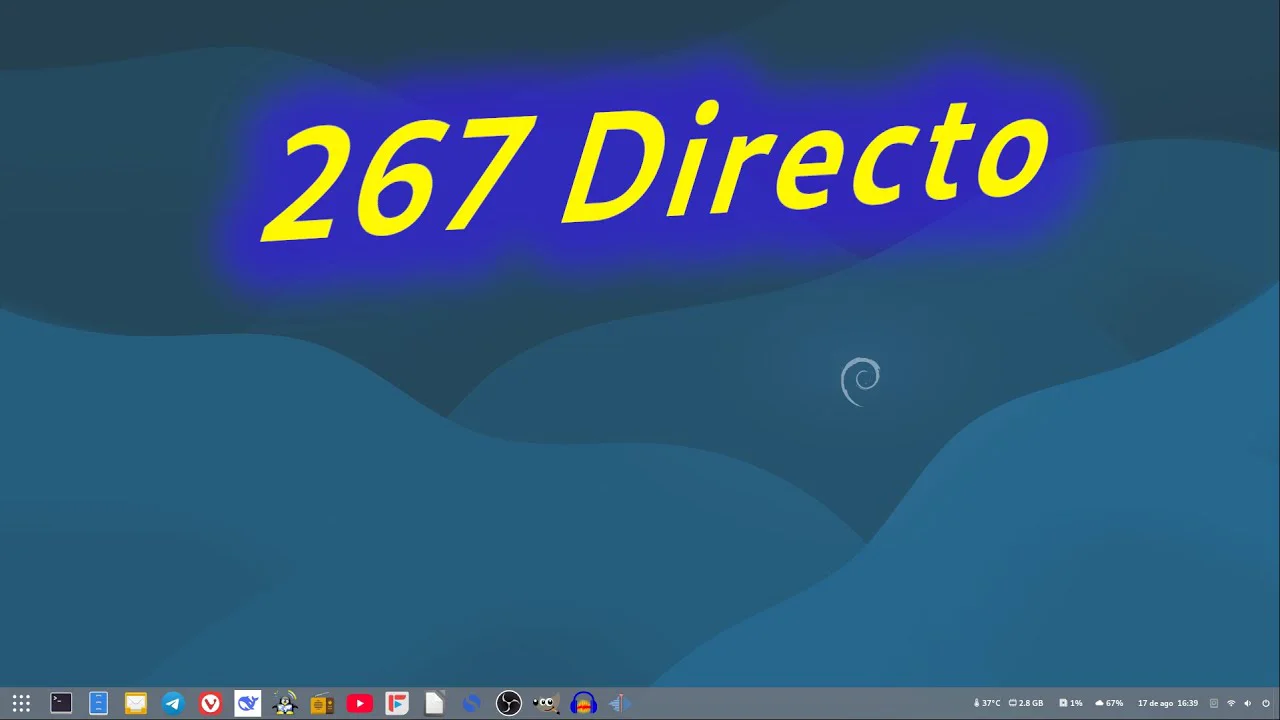Launch the blue arrows app icon
1280x720 pixels.
click(x=620, y=704)
